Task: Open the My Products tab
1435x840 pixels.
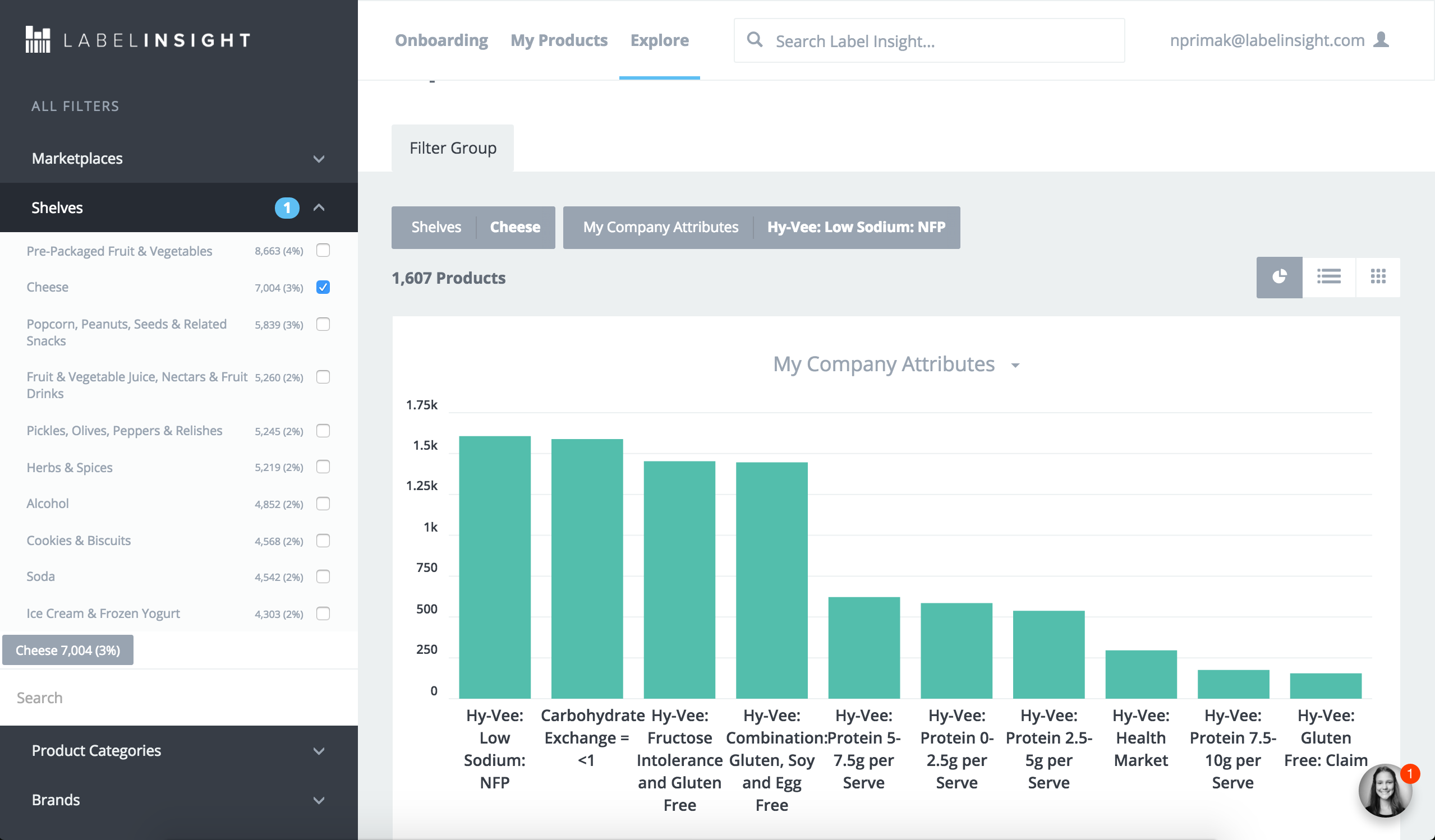Action: point(559,40)
